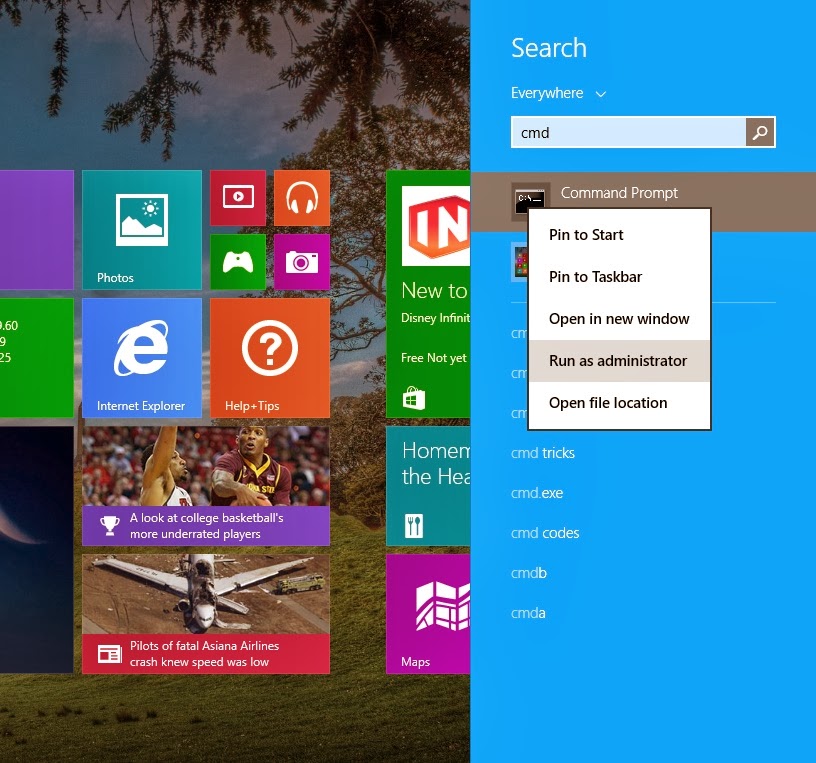Select Run as administrator

(x=619, y=361)
